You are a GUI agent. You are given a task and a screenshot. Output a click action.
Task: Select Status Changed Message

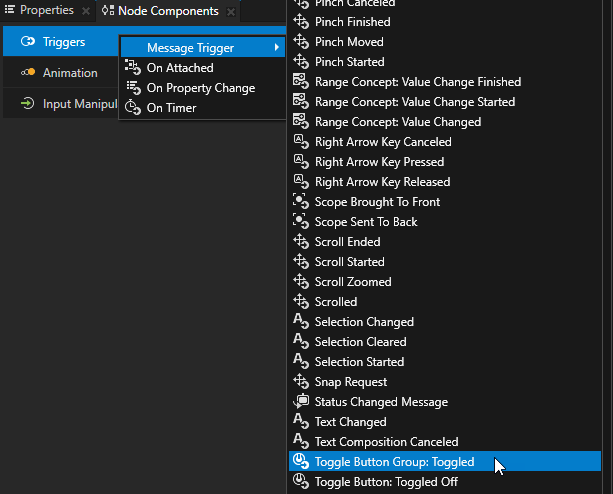click(445, 401)
